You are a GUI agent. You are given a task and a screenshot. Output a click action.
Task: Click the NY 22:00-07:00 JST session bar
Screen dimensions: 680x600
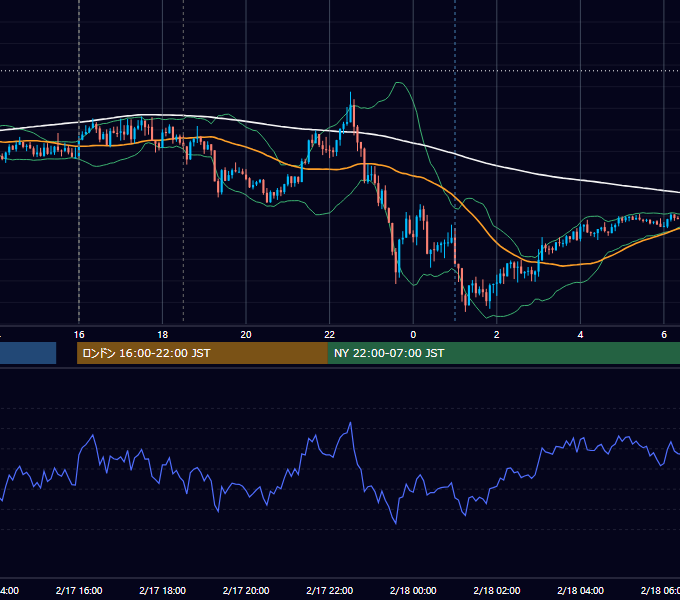pos(503,353)
